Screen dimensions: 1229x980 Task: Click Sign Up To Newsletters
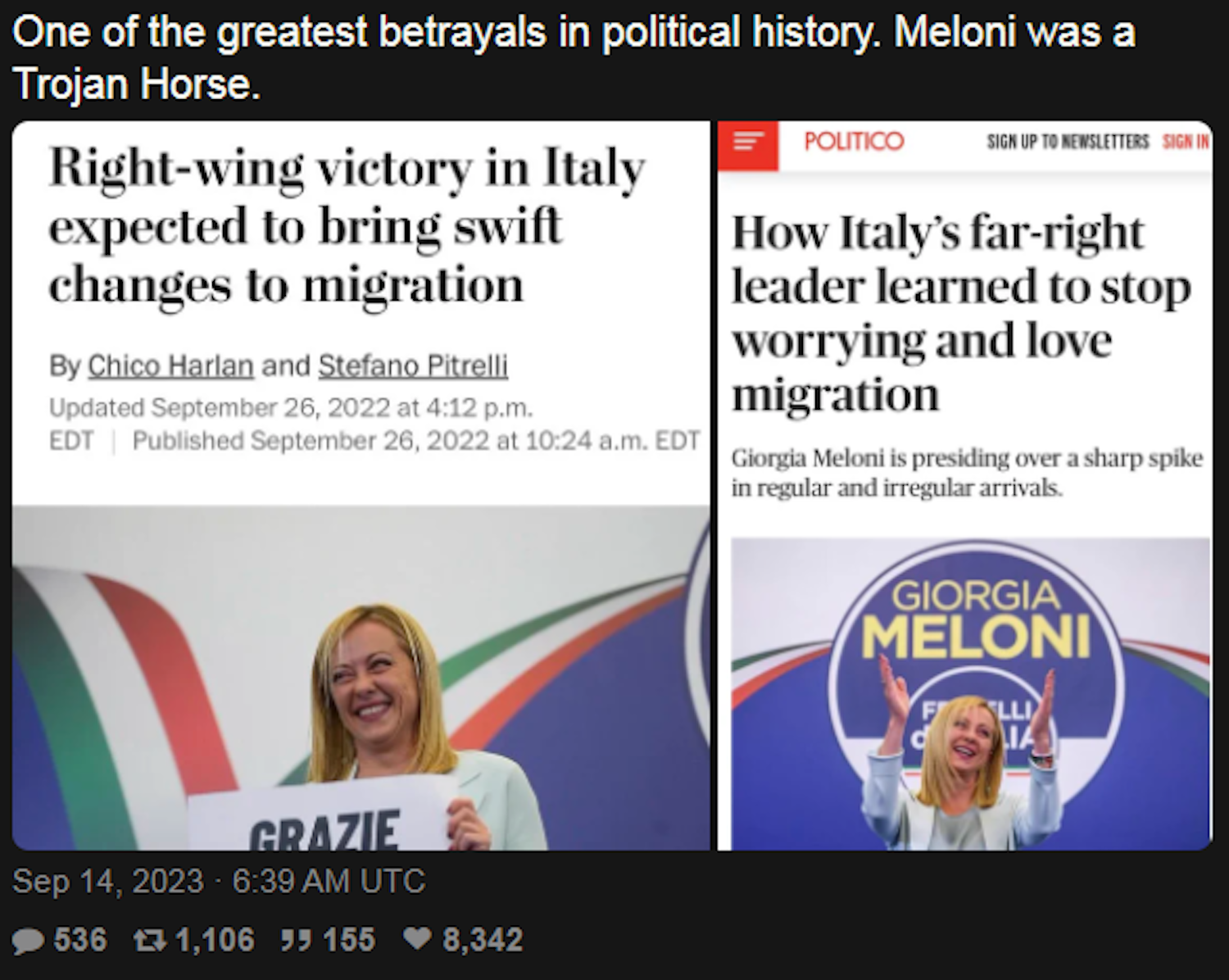coord(1068,142)
